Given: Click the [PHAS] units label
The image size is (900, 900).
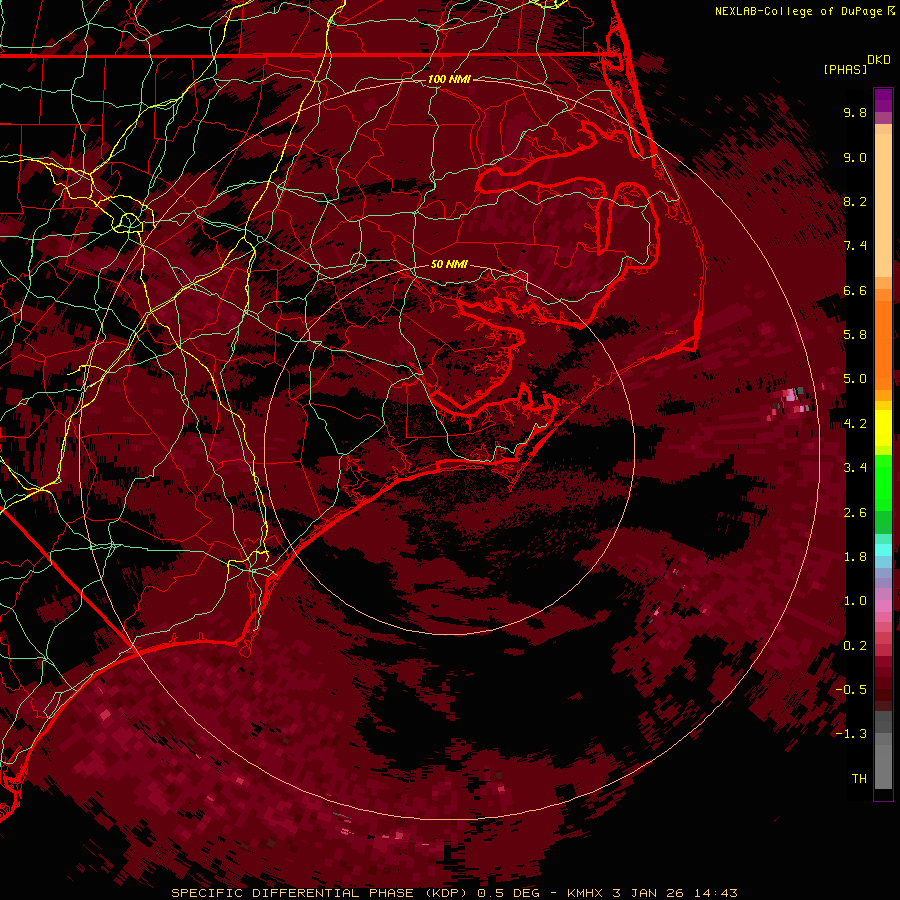Looking at the screenshot, I should coord(845,70).
